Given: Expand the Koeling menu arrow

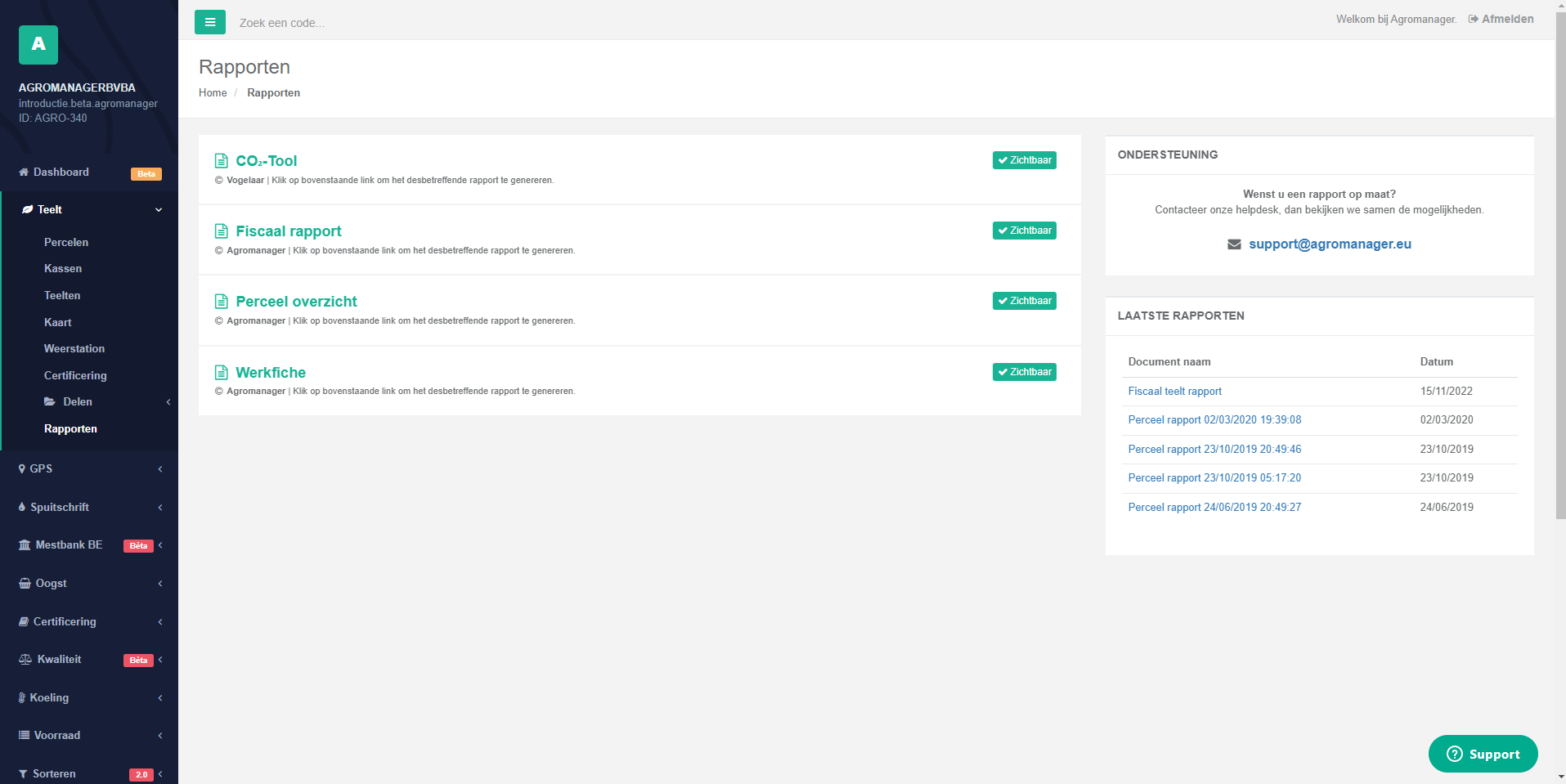Looking at the screenshot, I should click(160, 698).
